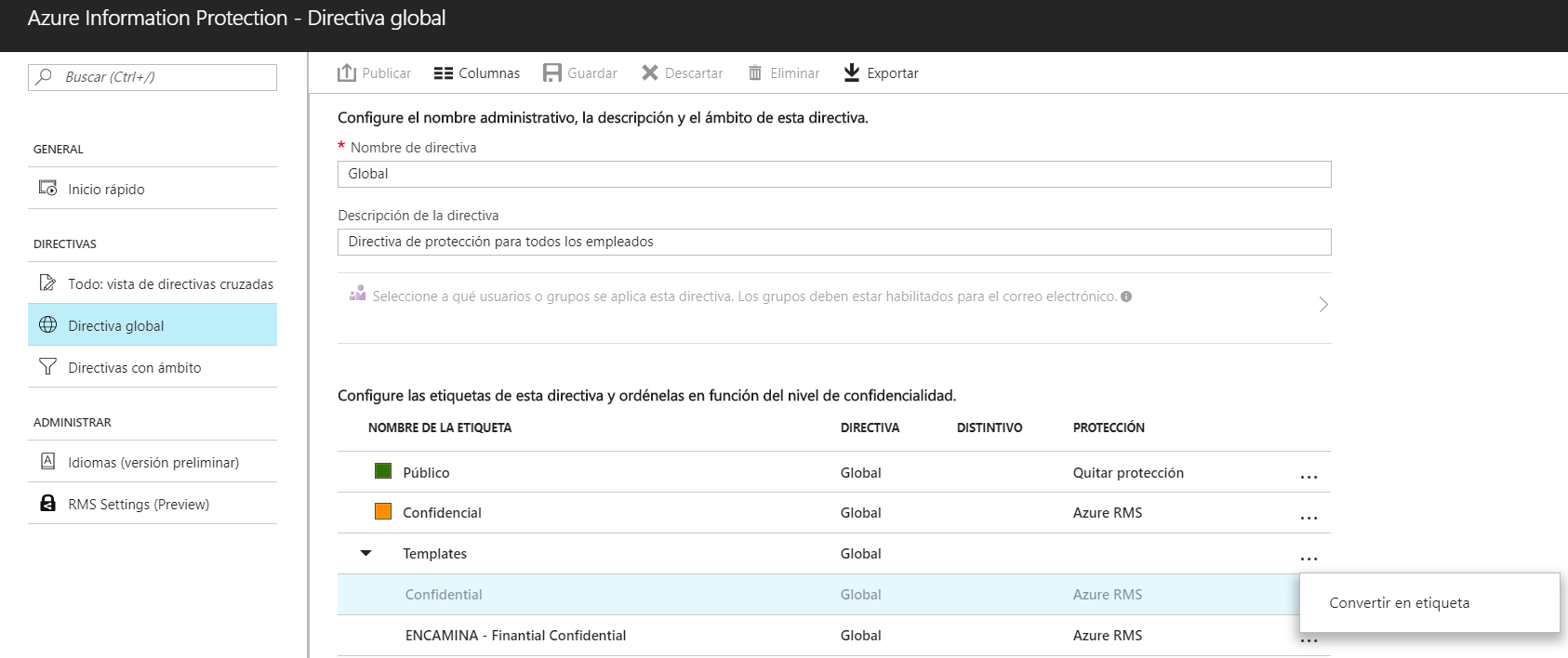Viewport: 1568px width, 658px height.
Task: Click the Eliminar button label
Action: pyautogui.click(x=795, y=73)
